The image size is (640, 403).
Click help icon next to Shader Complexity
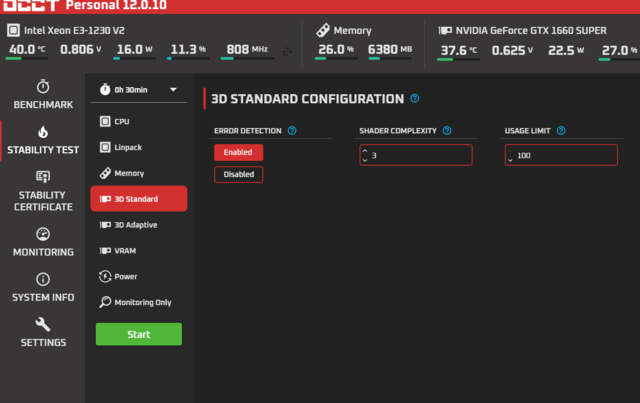(x=447, y=131)
